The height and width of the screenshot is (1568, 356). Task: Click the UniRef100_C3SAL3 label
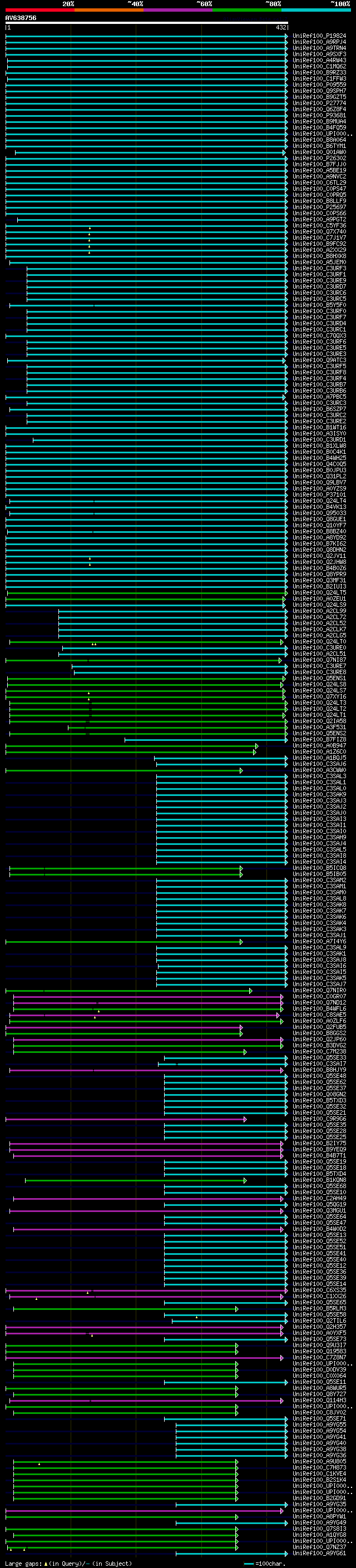click(x=319, y=776)
